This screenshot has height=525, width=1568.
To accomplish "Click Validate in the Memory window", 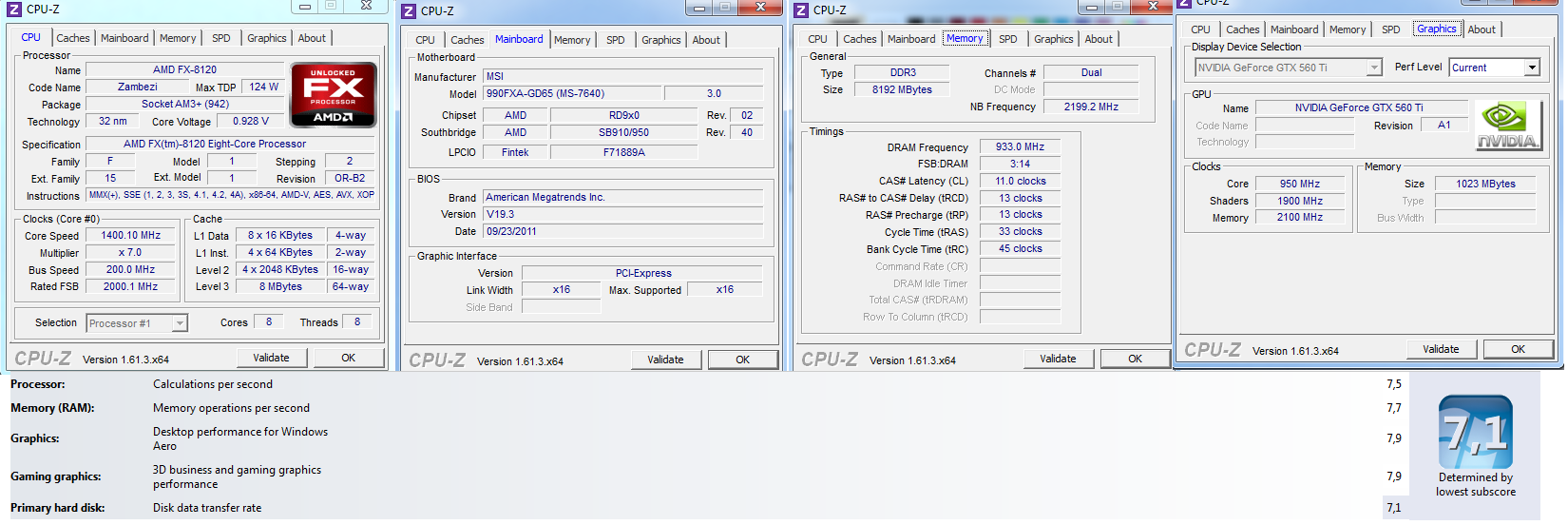I will pos(1058,360).
